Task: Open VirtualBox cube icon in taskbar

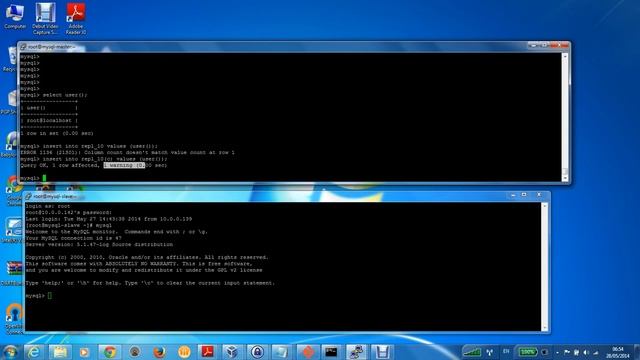Action: [232, 352]
